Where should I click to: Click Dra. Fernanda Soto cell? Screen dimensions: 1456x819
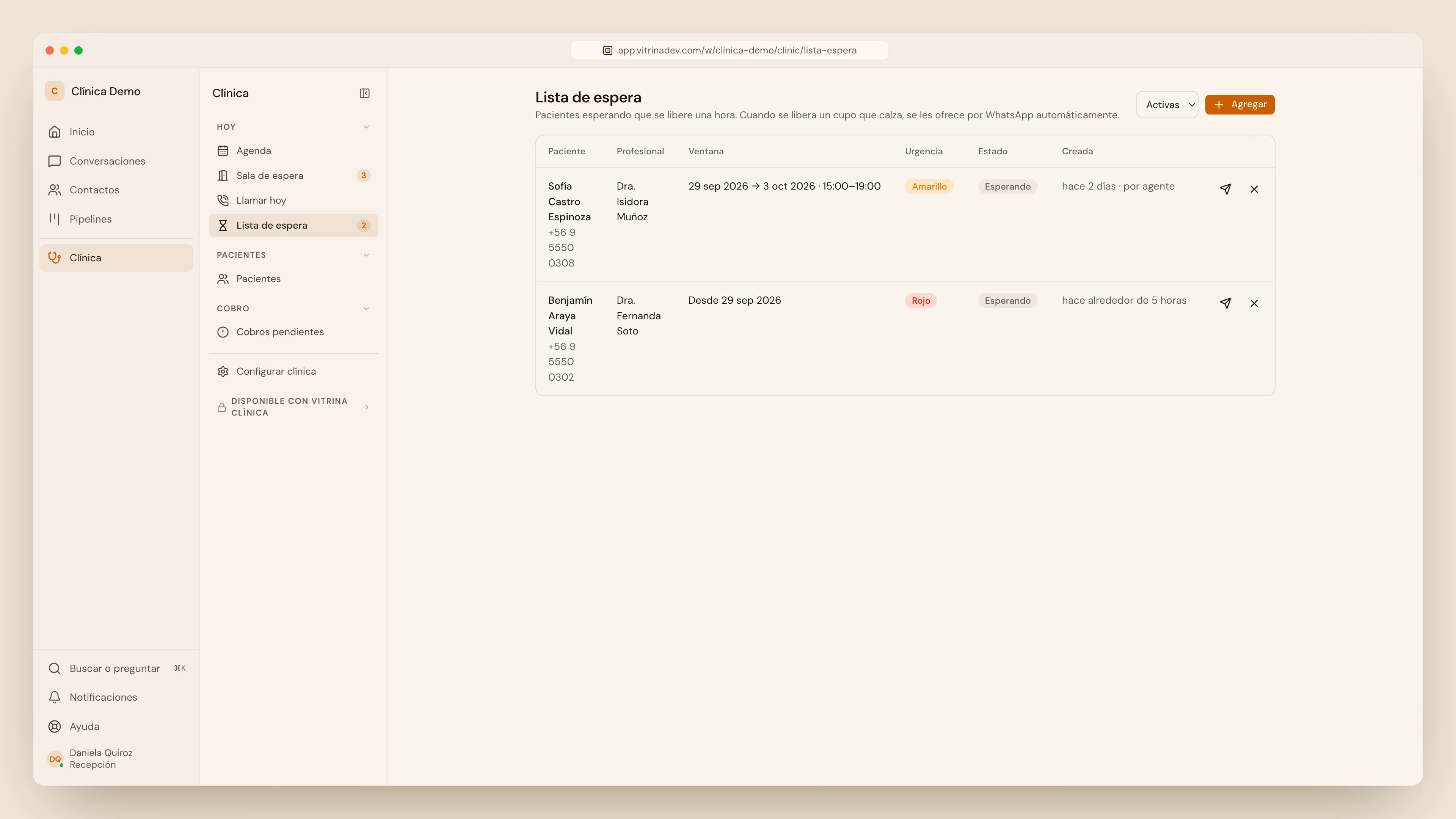coord(638,316)
